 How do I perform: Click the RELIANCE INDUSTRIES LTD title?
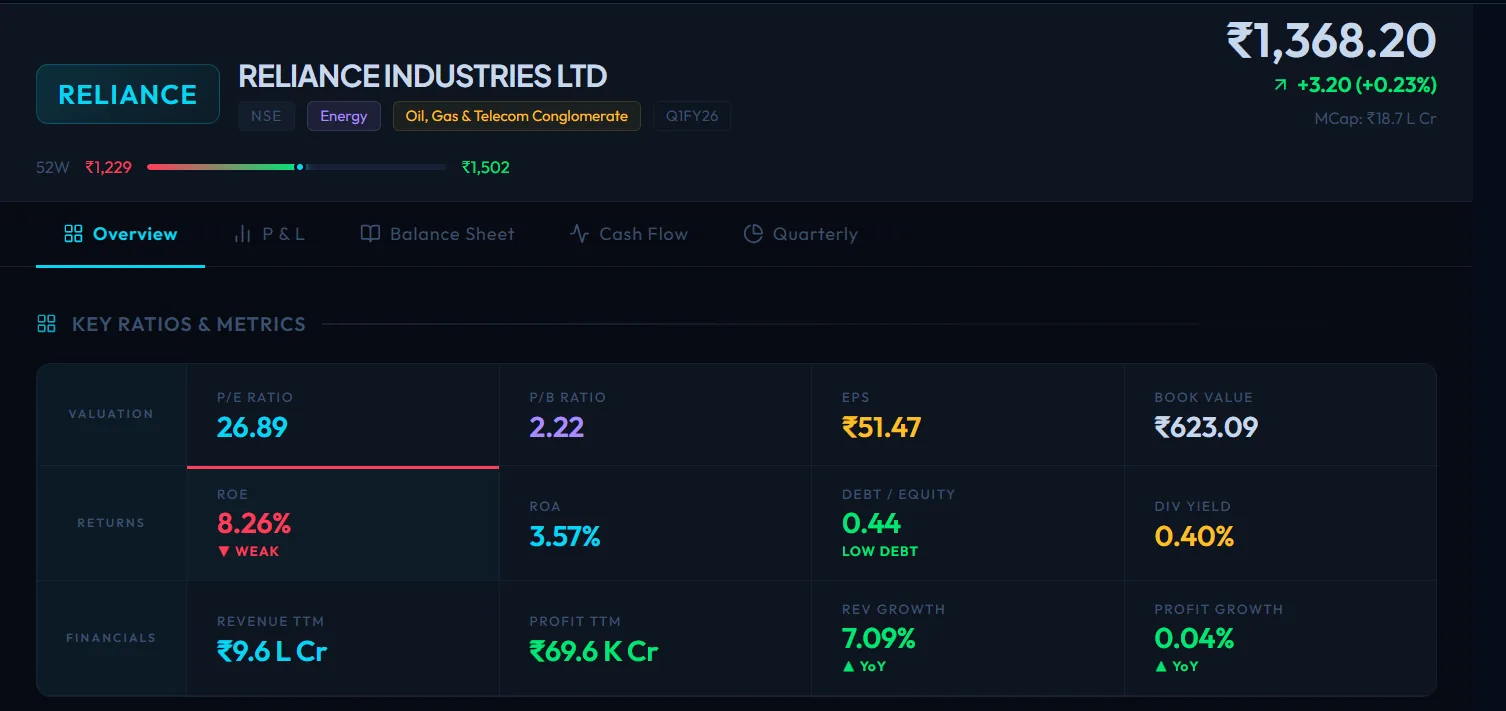[423, 76]
